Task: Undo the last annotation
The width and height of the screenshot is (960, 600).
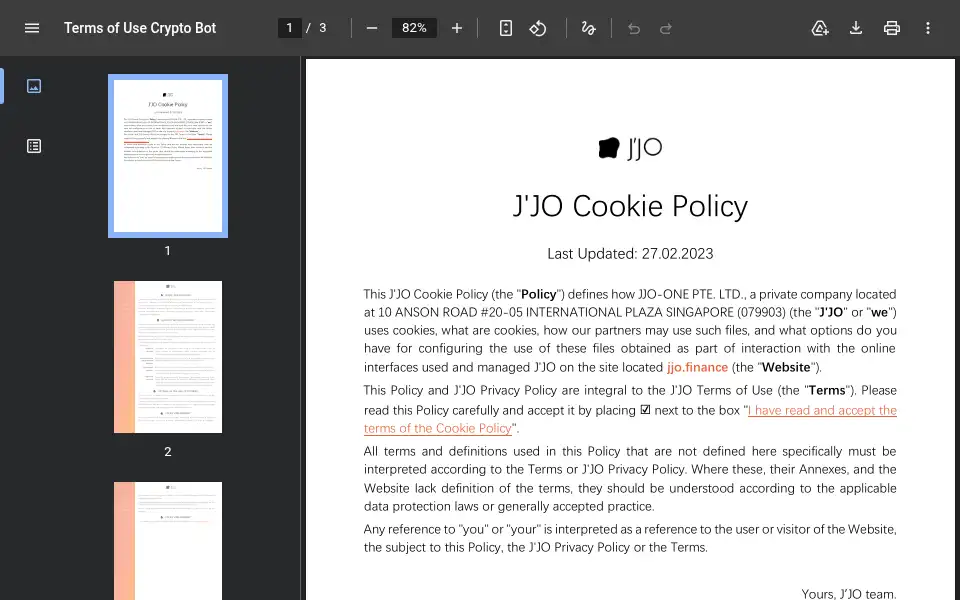Action: [634, 28]
